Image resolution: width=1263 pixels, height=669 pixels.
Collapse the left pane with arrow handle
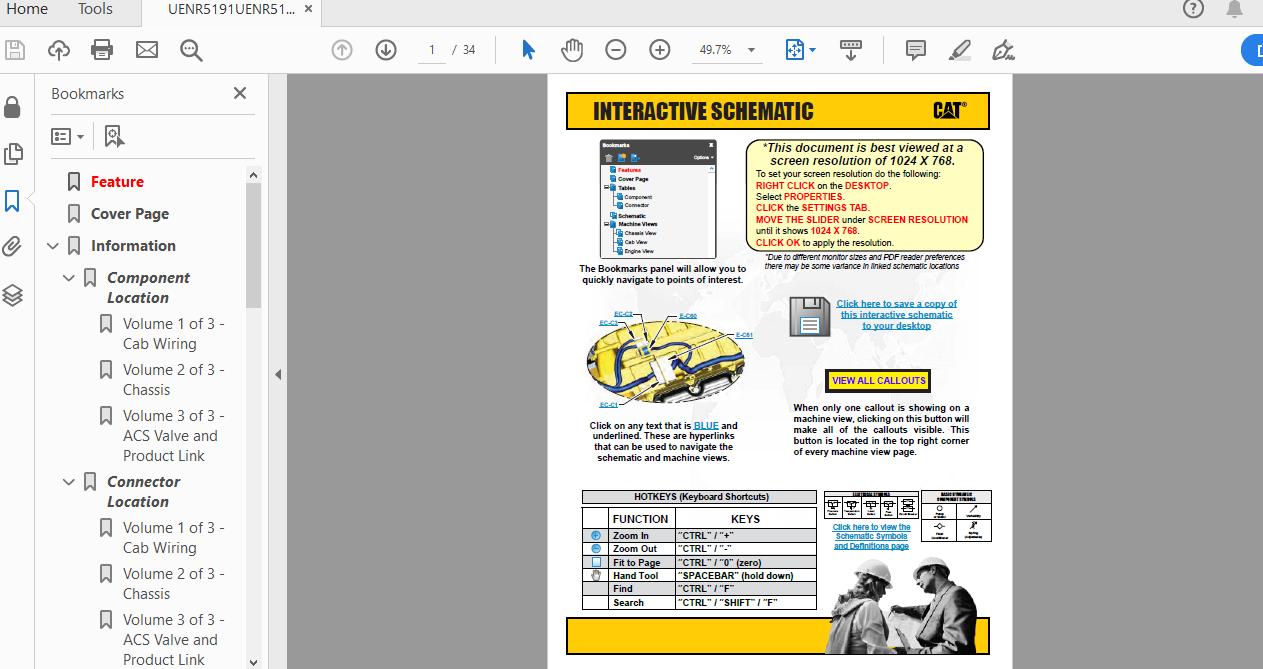(x=278, y=374)
